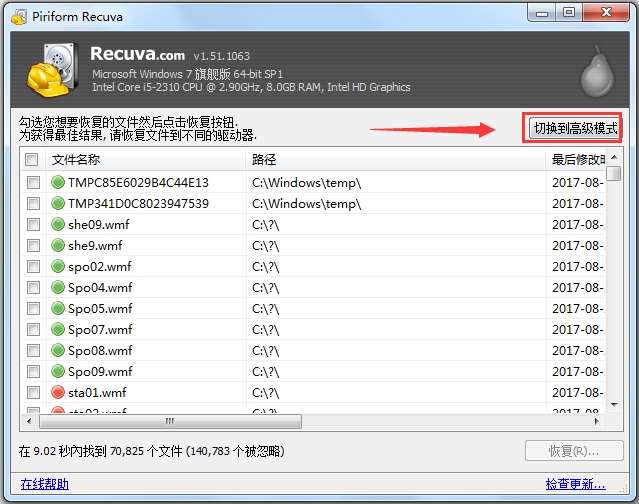Check the box for TMPC85E6029B4C44E13
The height and width of the screenshot is (504, 639).
coord(33,182)
